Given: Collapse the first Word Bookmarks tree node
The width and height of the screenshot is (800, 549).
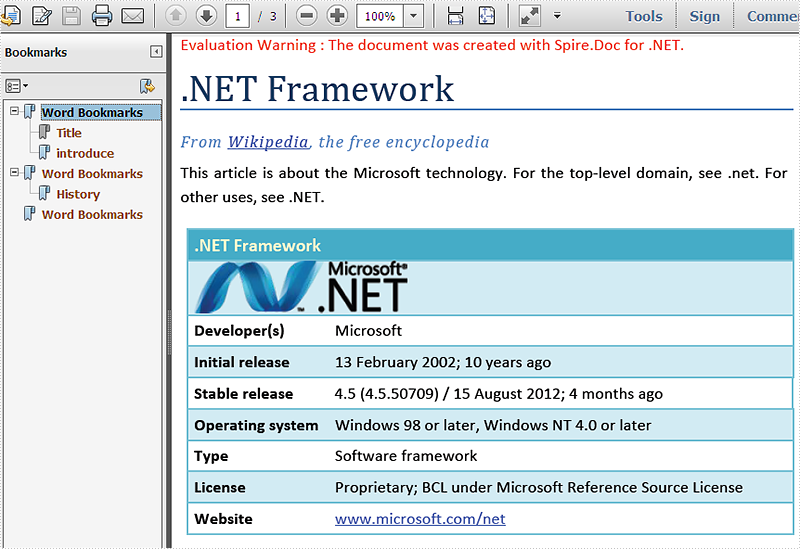Looking at the screenshot, I should [x=14, y=111].
